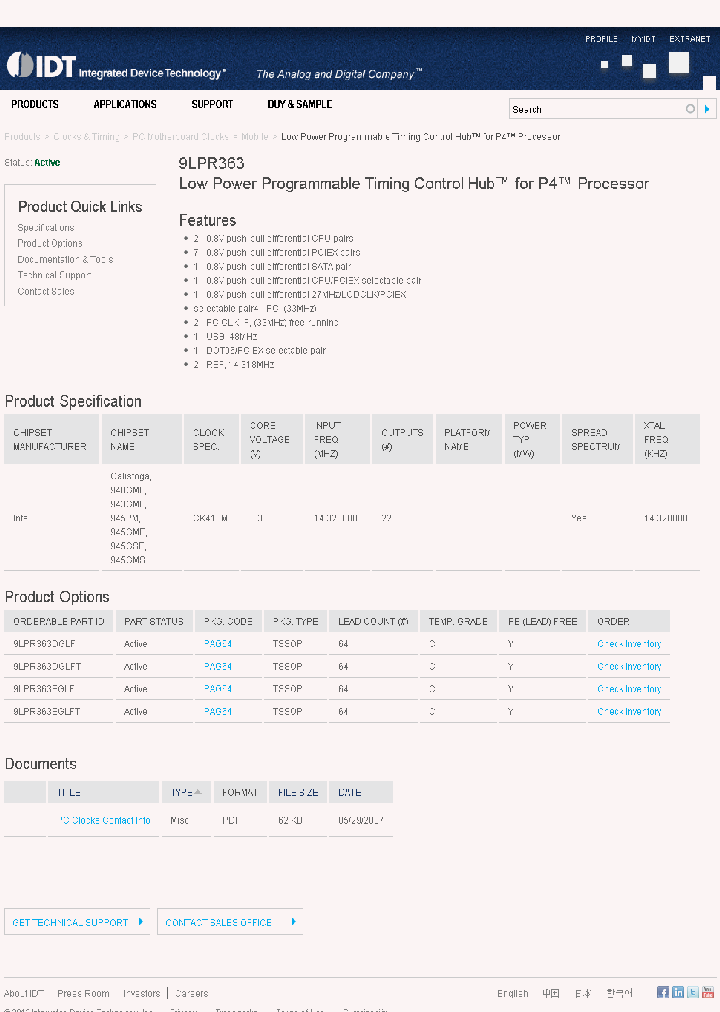
Task: Open the Support menu
Action: (x=212, y=104)
